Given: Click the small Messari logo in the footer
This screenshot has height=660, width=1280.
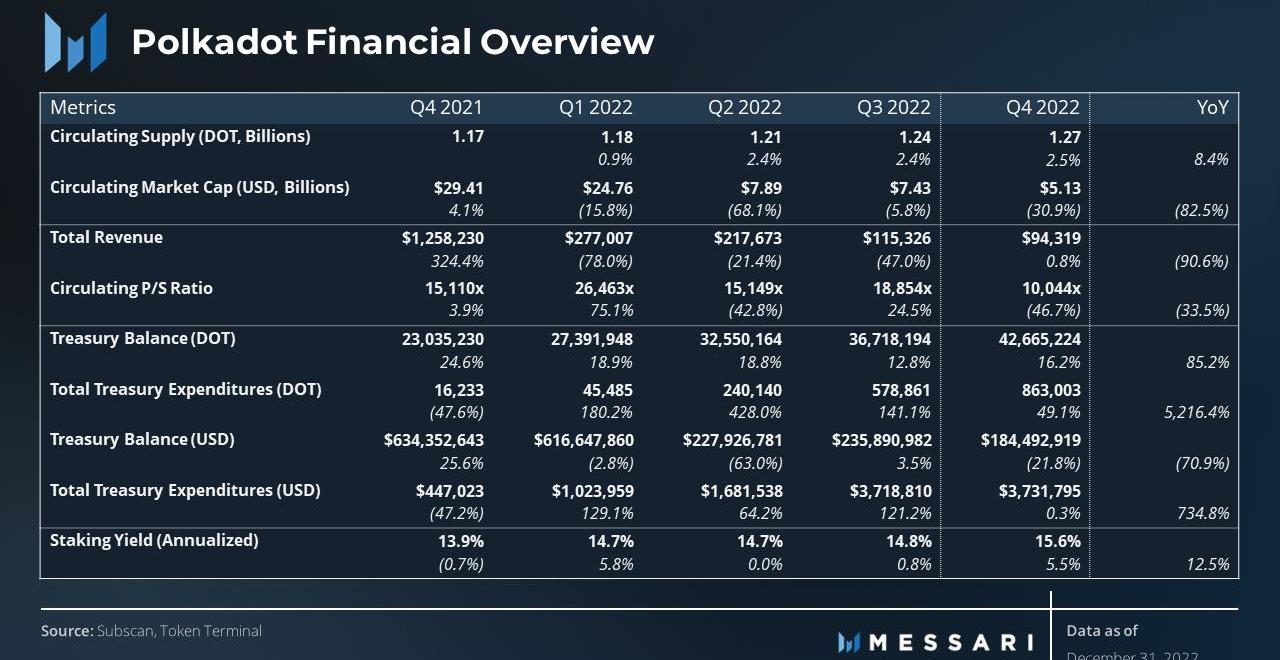Looking at the screenshot, I should [849, 642].
